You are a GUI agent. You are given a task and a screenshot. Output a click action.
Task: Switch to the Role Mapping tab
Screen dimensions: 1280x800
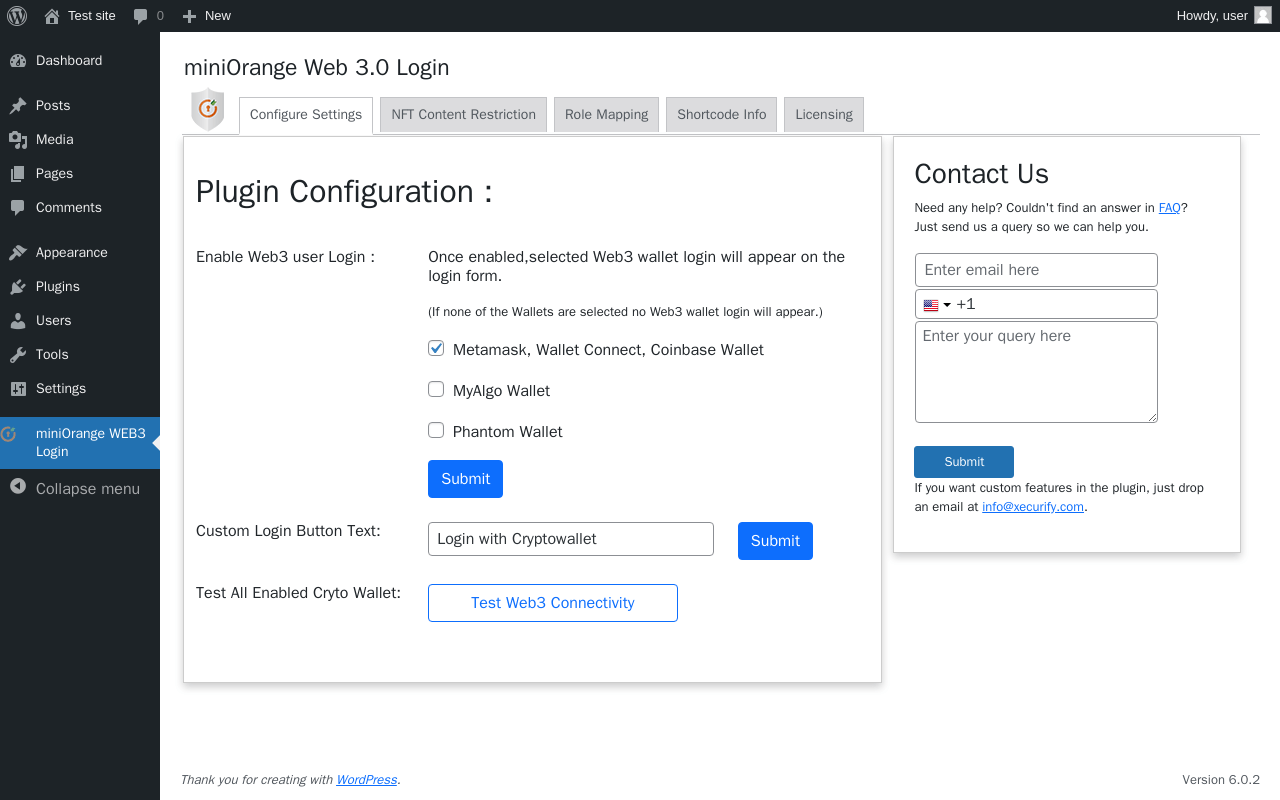607,115
